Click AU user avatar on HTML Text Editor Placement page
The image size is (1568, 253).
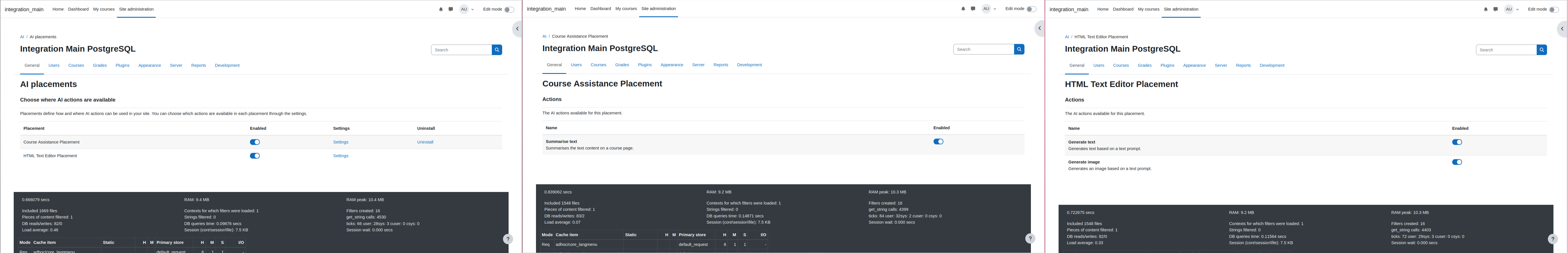1509,9
